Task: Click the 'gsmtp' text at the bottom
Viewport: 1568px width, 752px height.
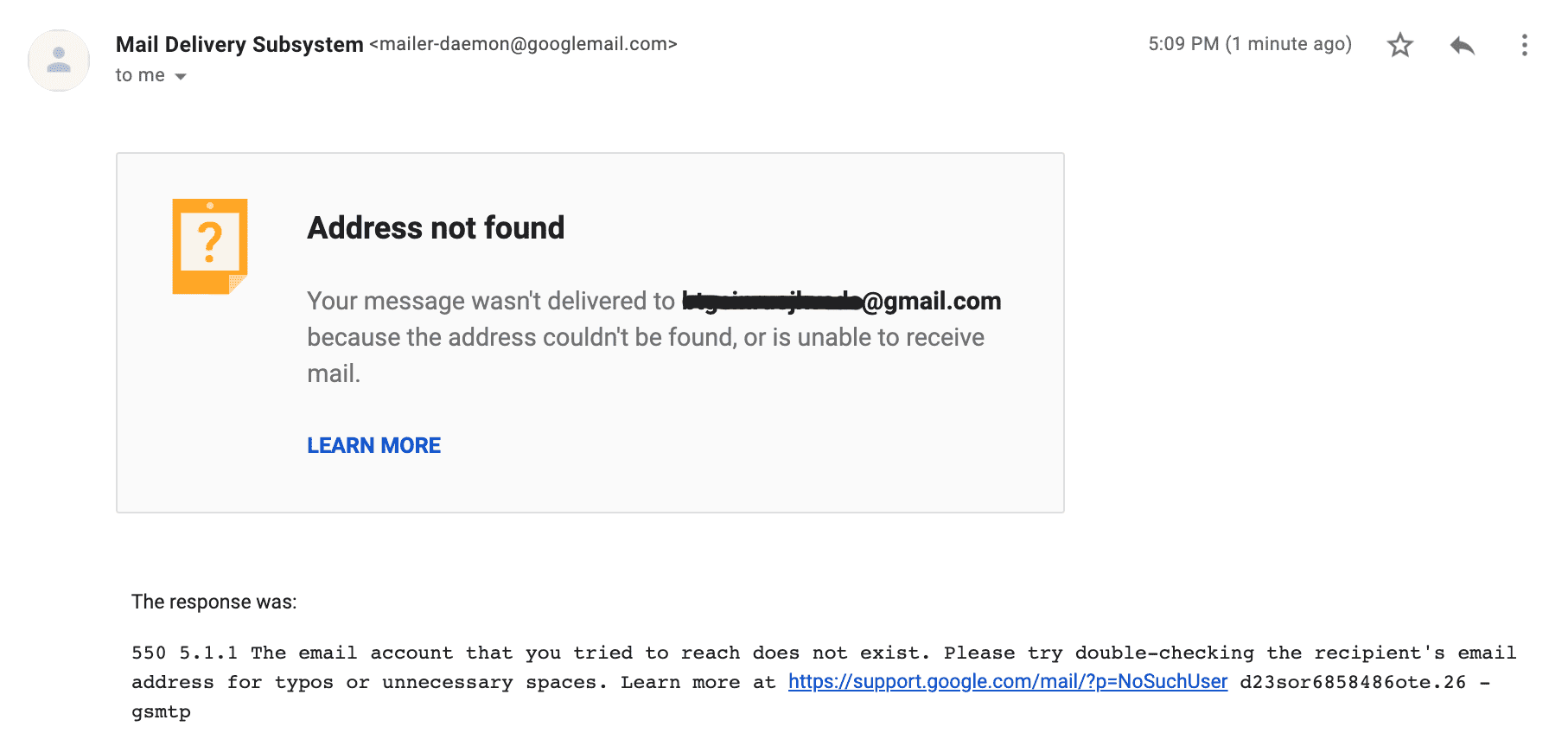Action: click(161, 712)
